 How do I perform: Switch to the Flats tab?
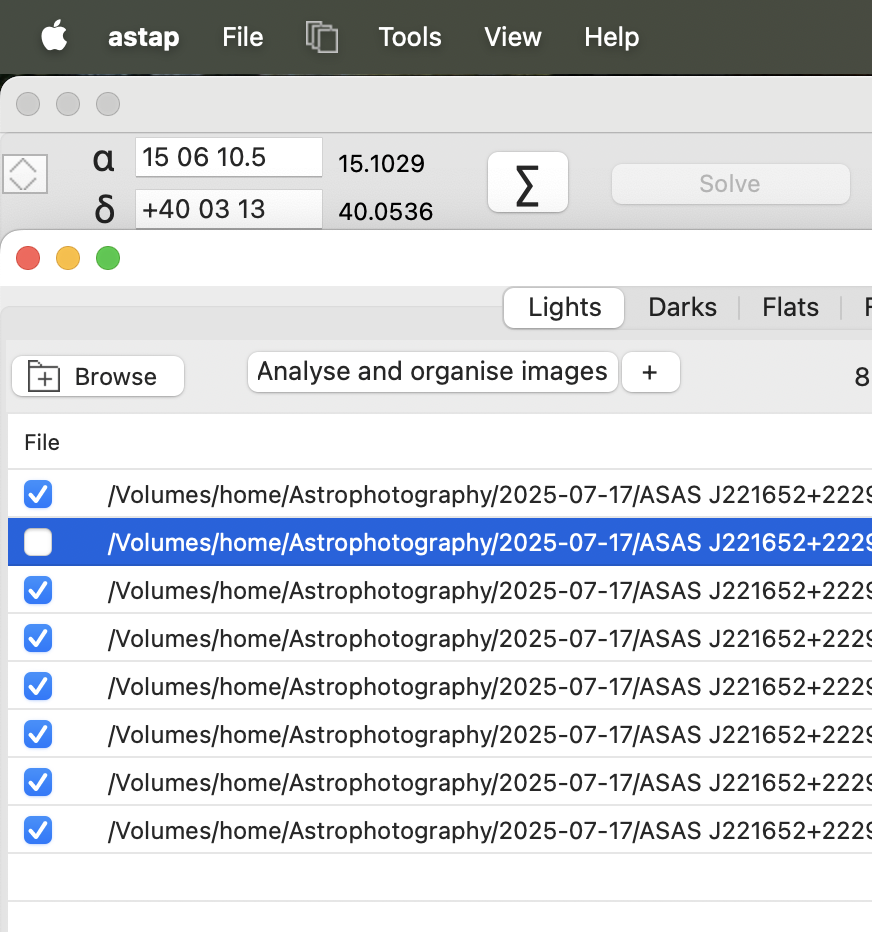click(x=790, y=308)
